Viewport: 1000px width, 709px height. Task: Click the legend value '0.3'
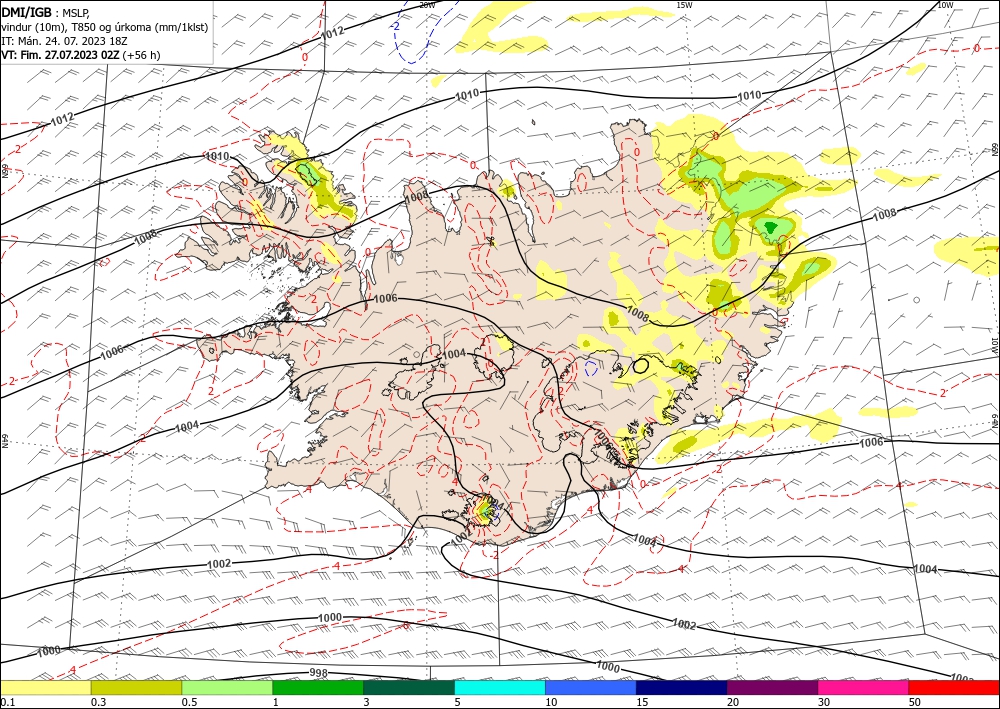pos(98,702)
